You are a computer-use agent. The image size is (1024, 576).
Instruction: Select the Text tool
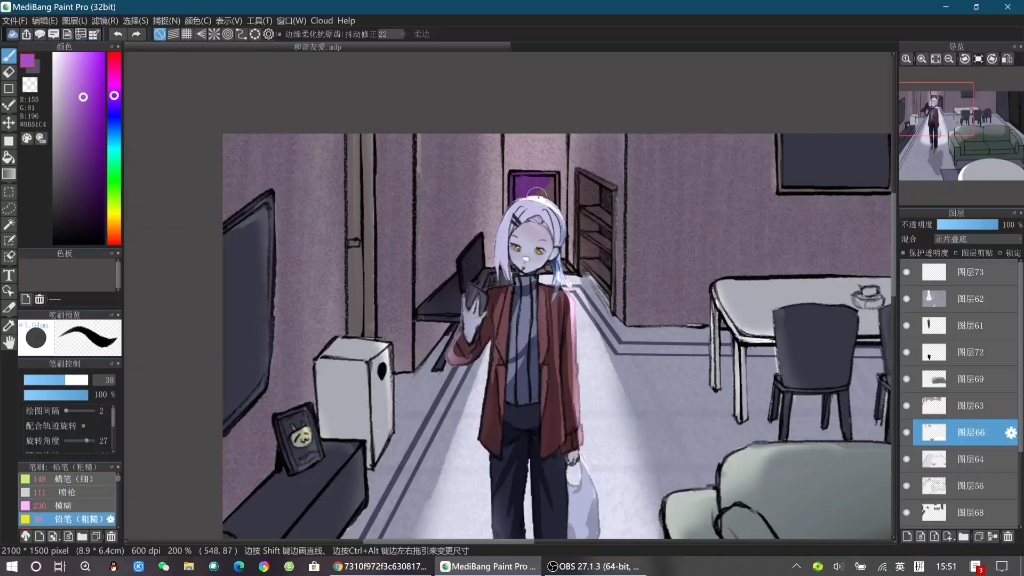pyautogui.click(x=8, y=275)
